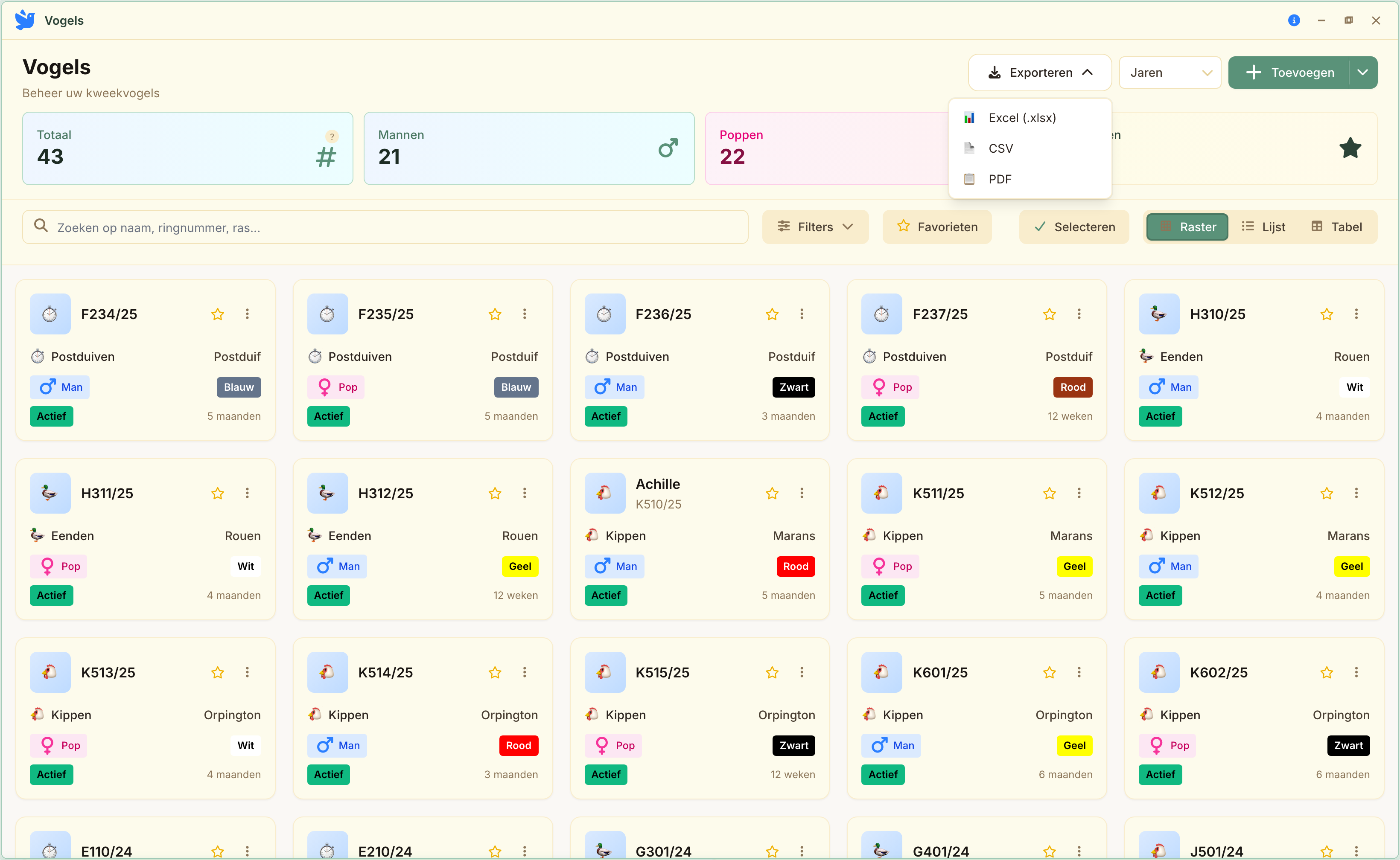Open the three-dot menu for H312/25
This screenshot has height=860, width=1400.
click(x=525, y=493)
